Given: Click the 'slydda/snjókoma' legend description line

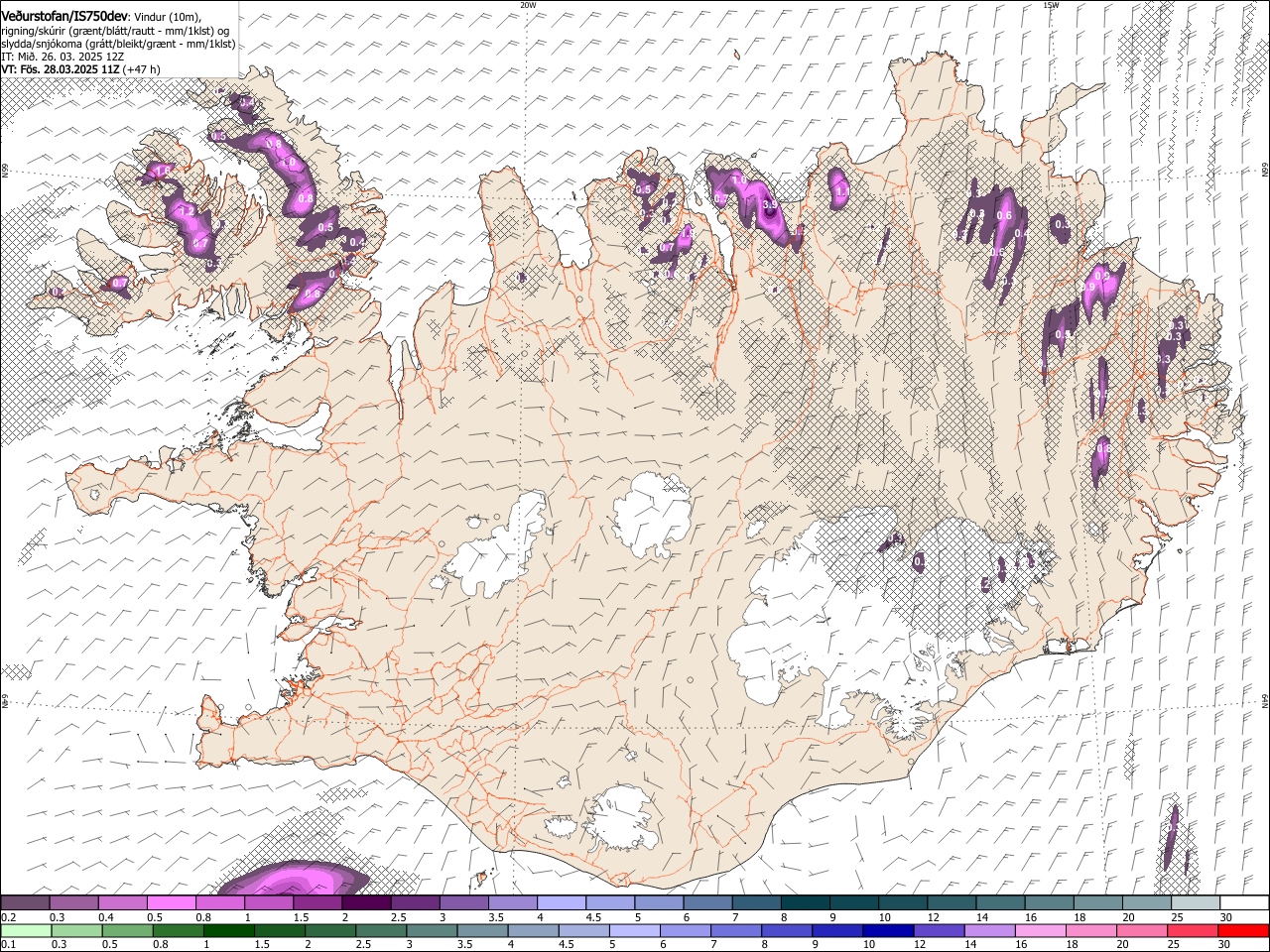Looking at the screenshot, I should pyautogui.click(x=118, y=44).
